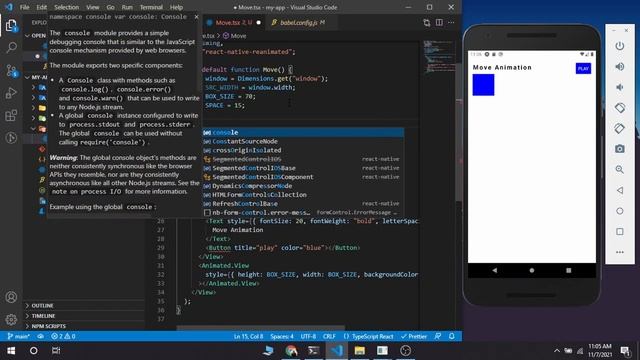Image resolution: width=640 pixels, height=360 pixels.
Task: Open the Windows Start menu
Action: [11, 351]
